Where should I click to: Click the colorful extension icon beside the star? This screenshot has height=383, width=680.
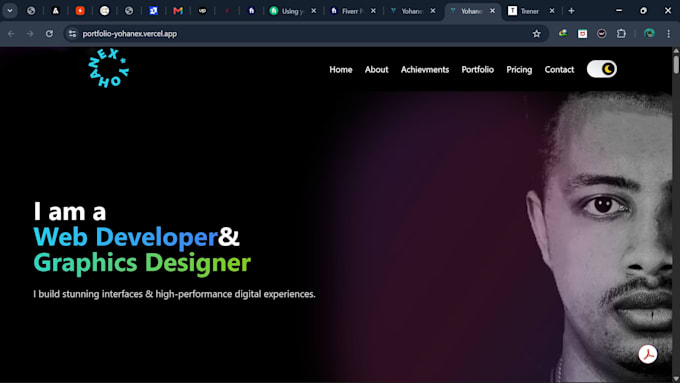pyautogui.click(x=563, y=33)
